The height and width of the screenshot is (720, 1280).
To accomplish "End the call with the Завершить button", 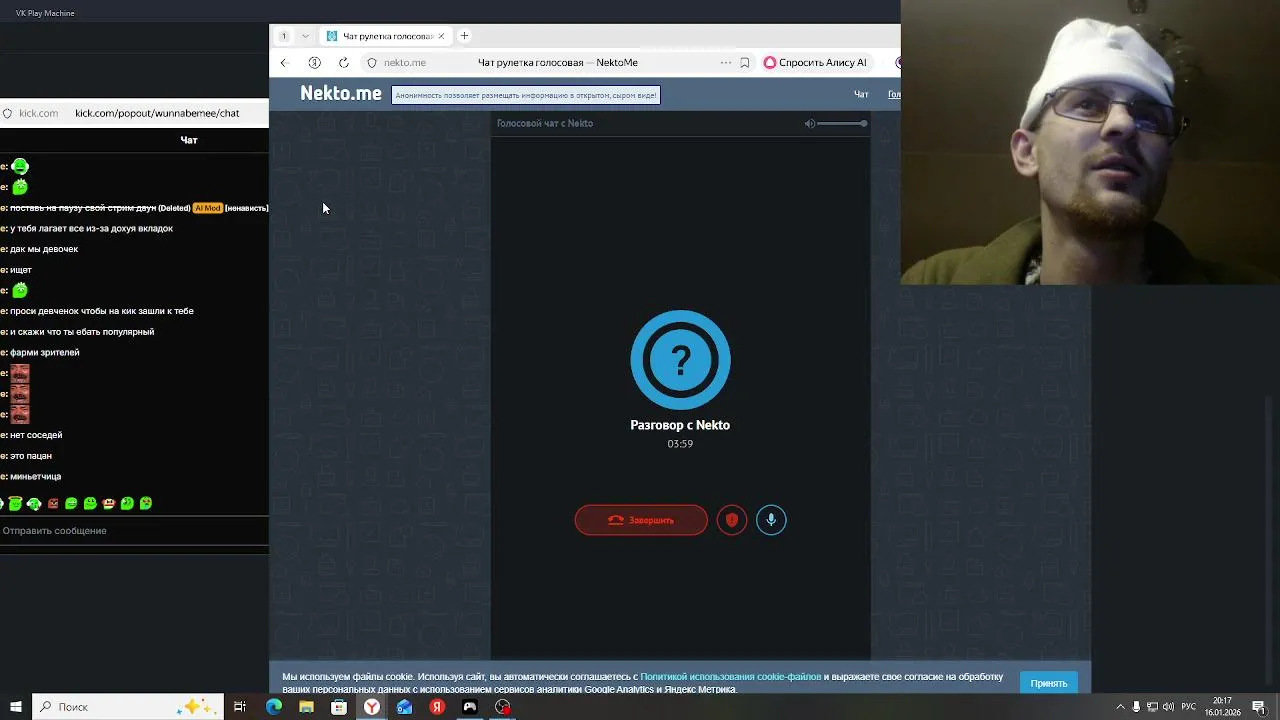I will tap(641, 520).
